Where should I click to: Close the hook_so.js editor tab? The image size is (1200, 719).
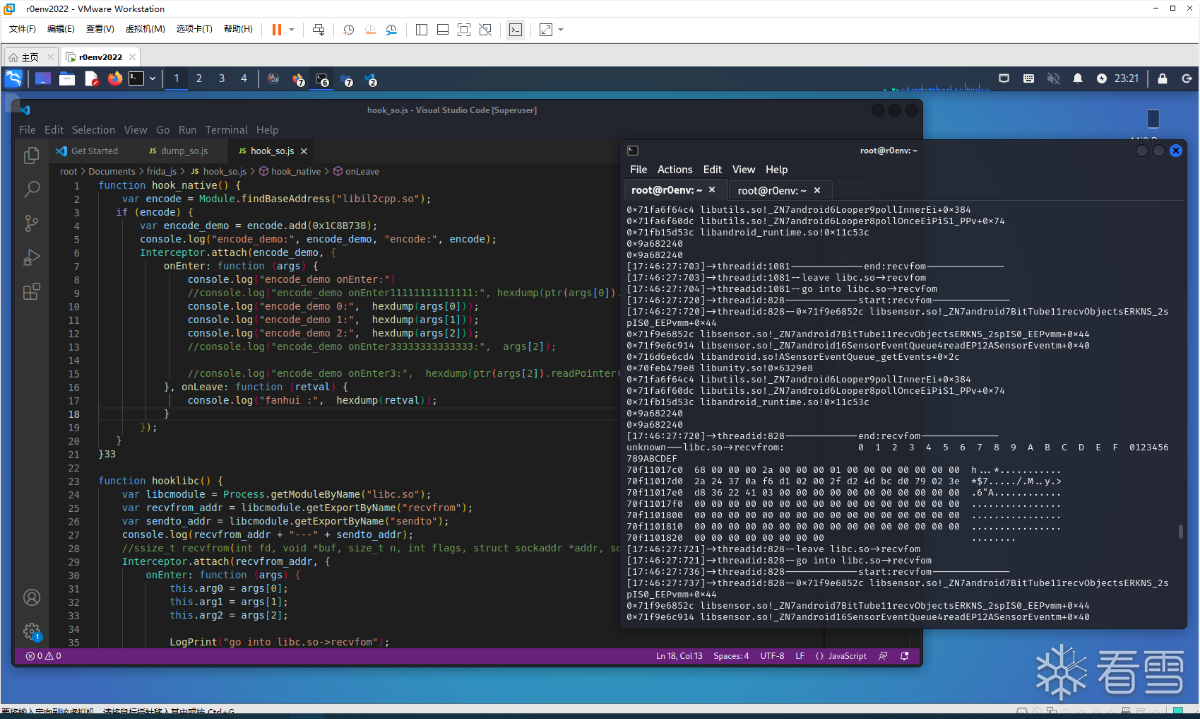point(305,151)
